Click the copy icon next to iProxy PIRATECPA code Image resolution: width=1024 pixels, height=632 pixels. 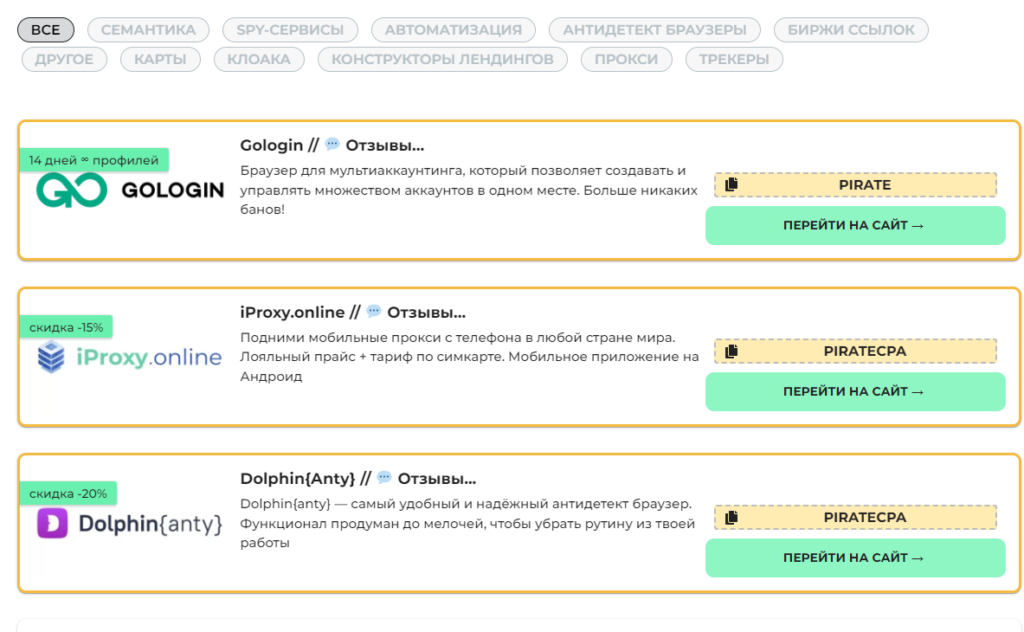pos(731,351)
